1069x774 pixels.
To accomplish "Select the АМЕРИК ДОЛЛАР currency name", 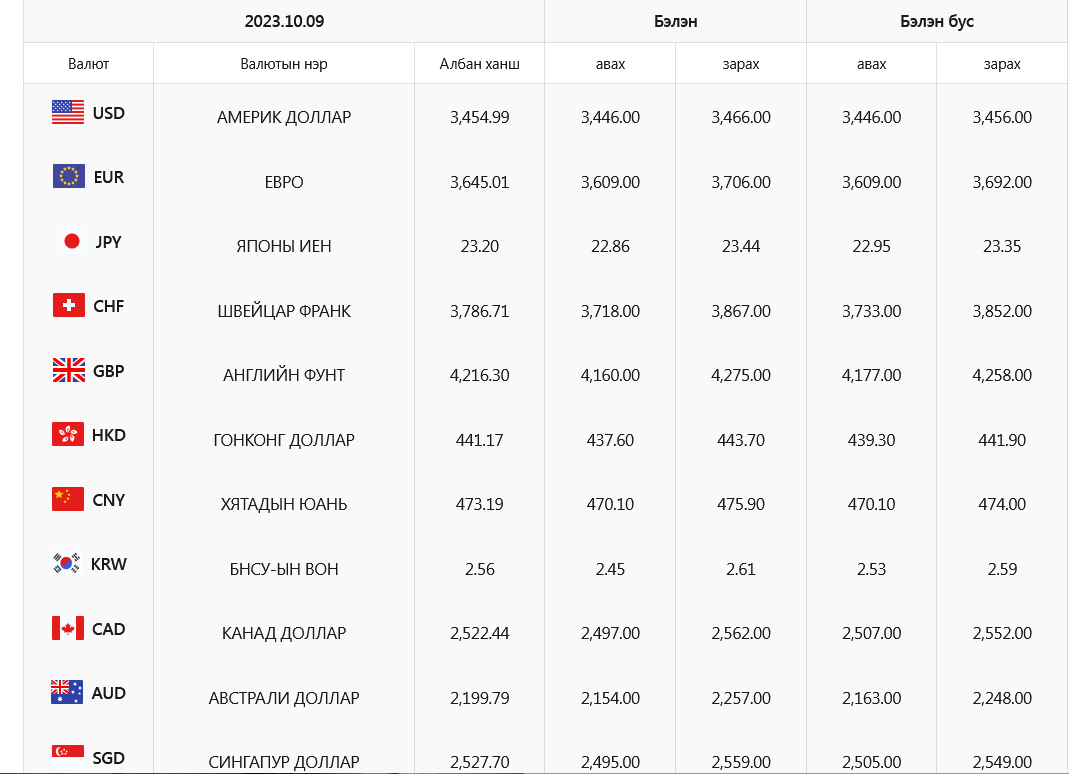I will [x=284, y=117].
